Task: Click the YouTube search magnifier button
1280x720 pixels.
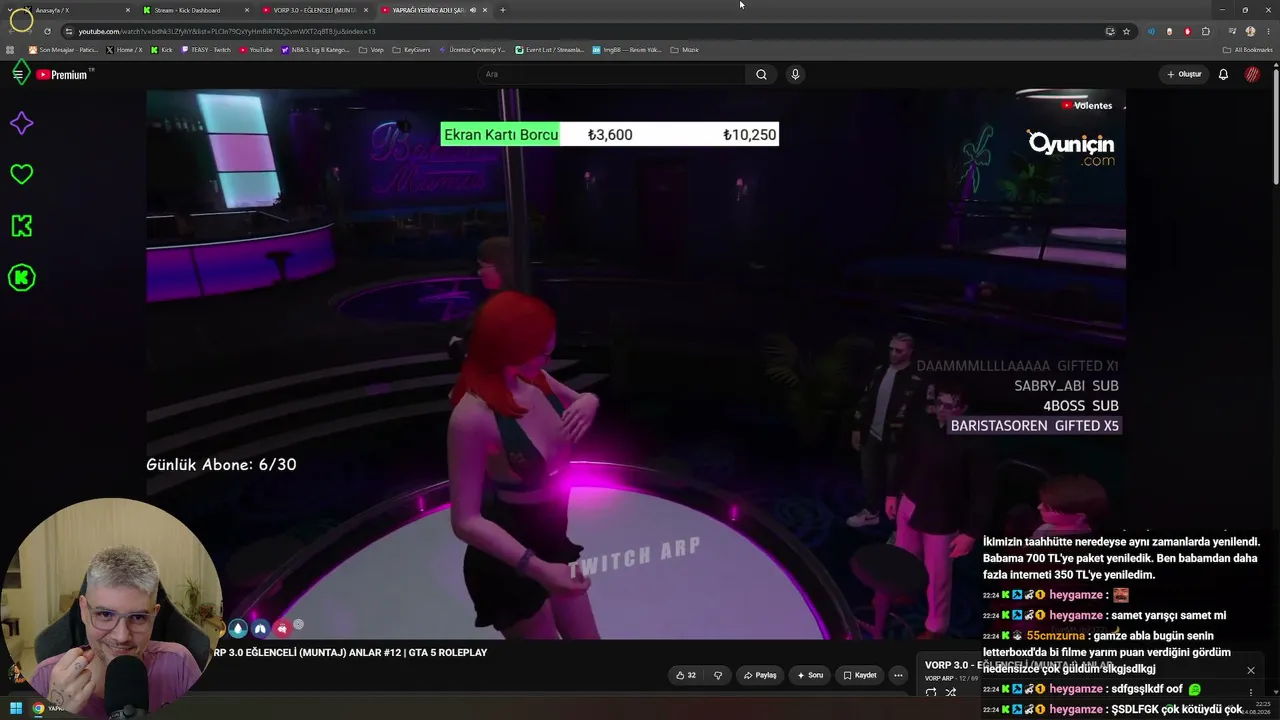Action: tap(761, 74)
